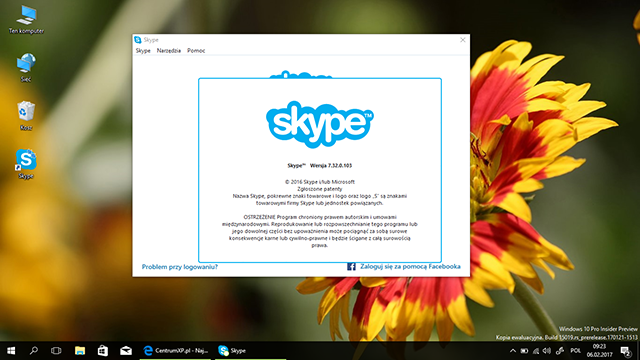Viewport: 640px width, 360px height.
Task: Open the Windows Start menu
Action: point(11,351)
